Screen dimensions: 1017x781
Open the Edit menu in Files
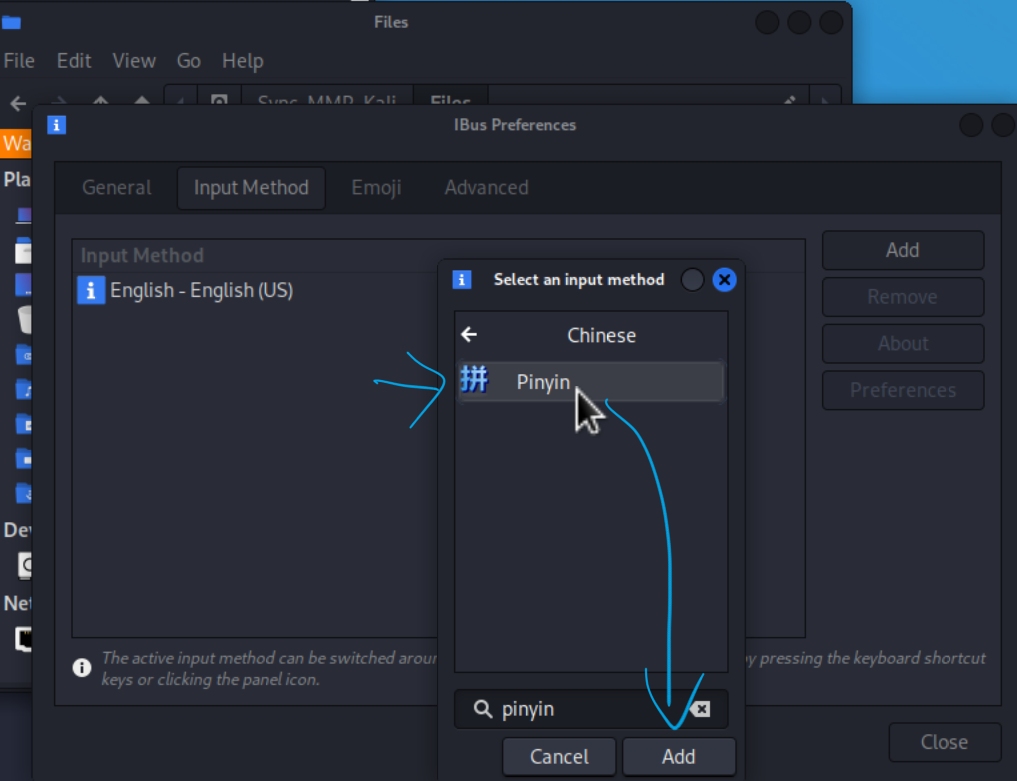click(x=74, y=60)
